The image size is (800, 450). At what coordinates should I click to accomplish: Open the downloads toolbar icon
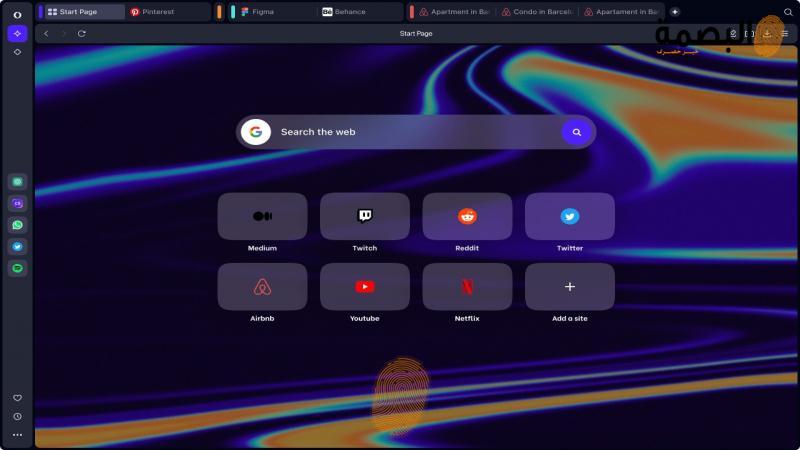pyautogui.click(x=767, y=34)
